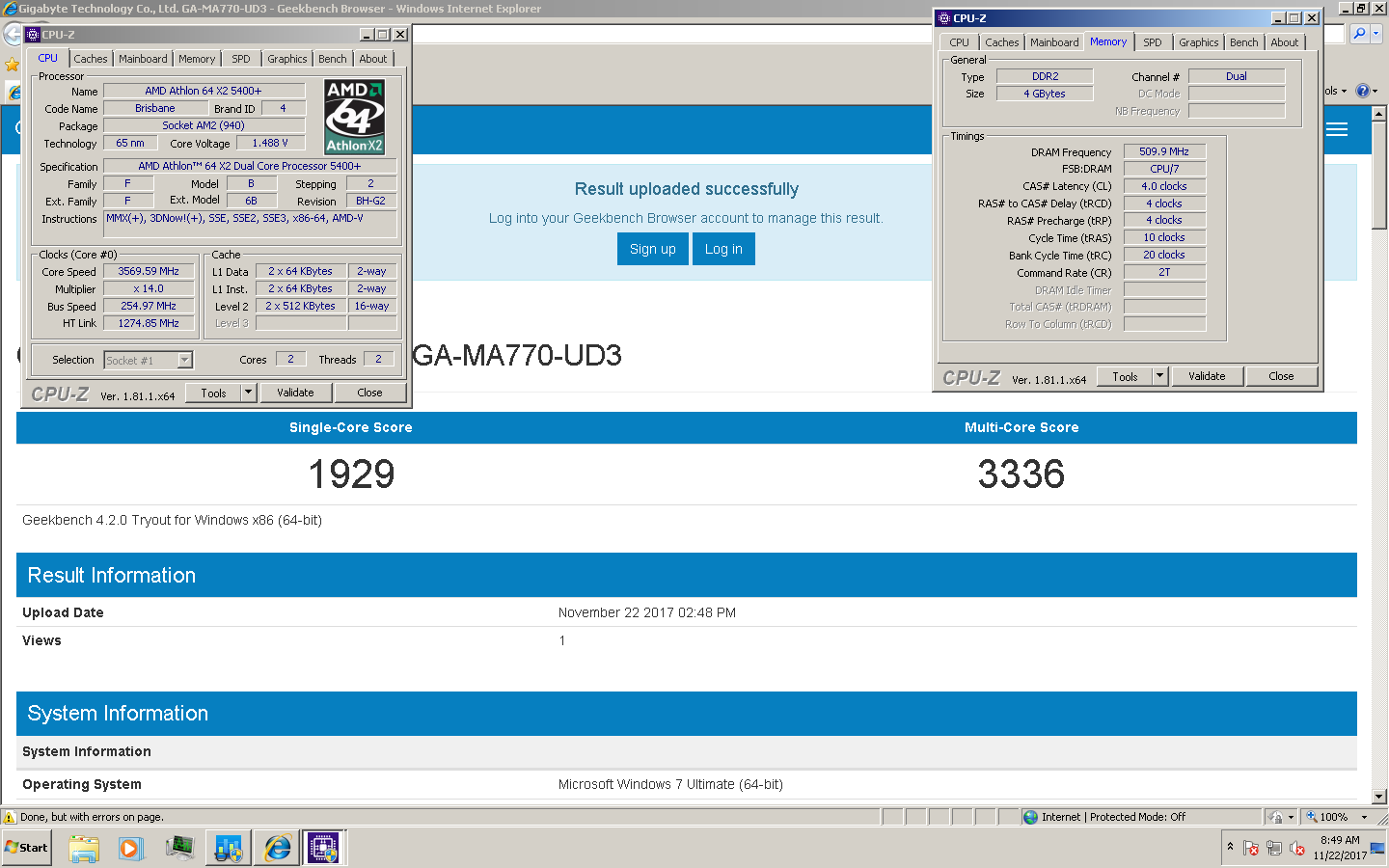Click the Multi-Core Score 3336
Image resolution: width=1389 pixels, height=868 pixels.
tap(1021, 475)
